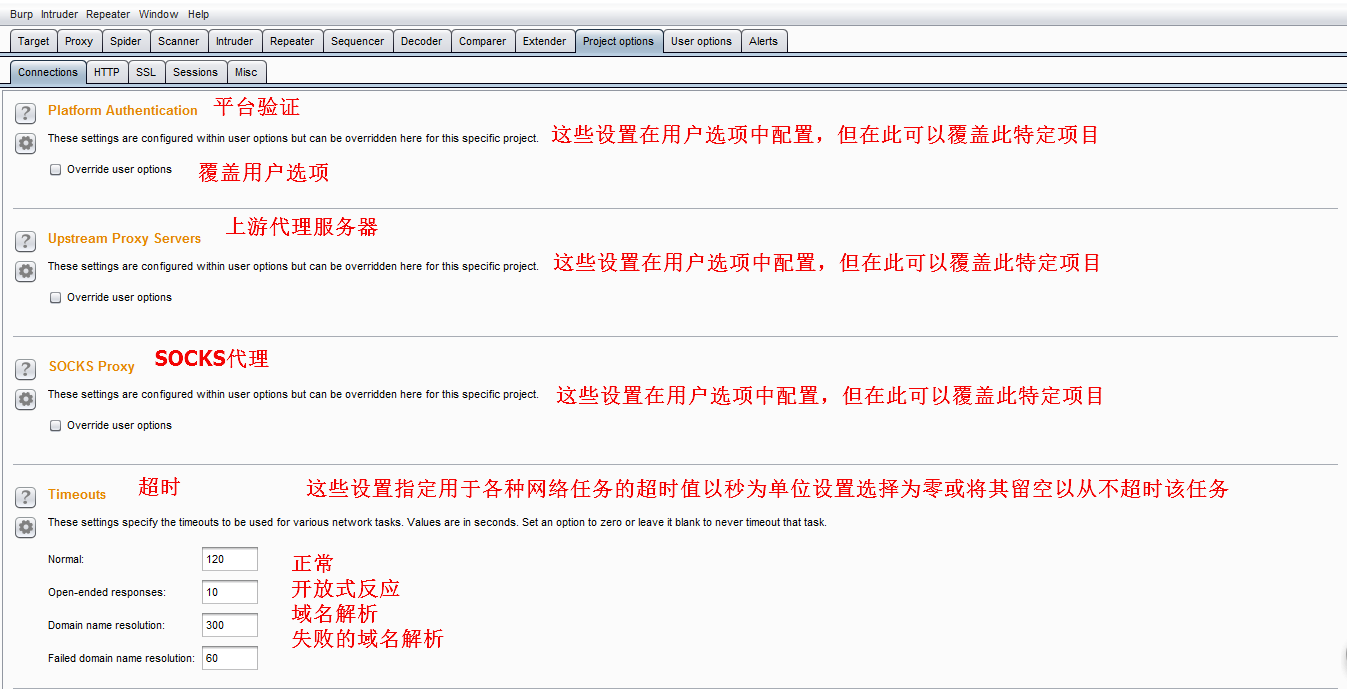Click the 'Open-ended responses:' label
This screenshot has height=689, width=1347.
(107, 593)
